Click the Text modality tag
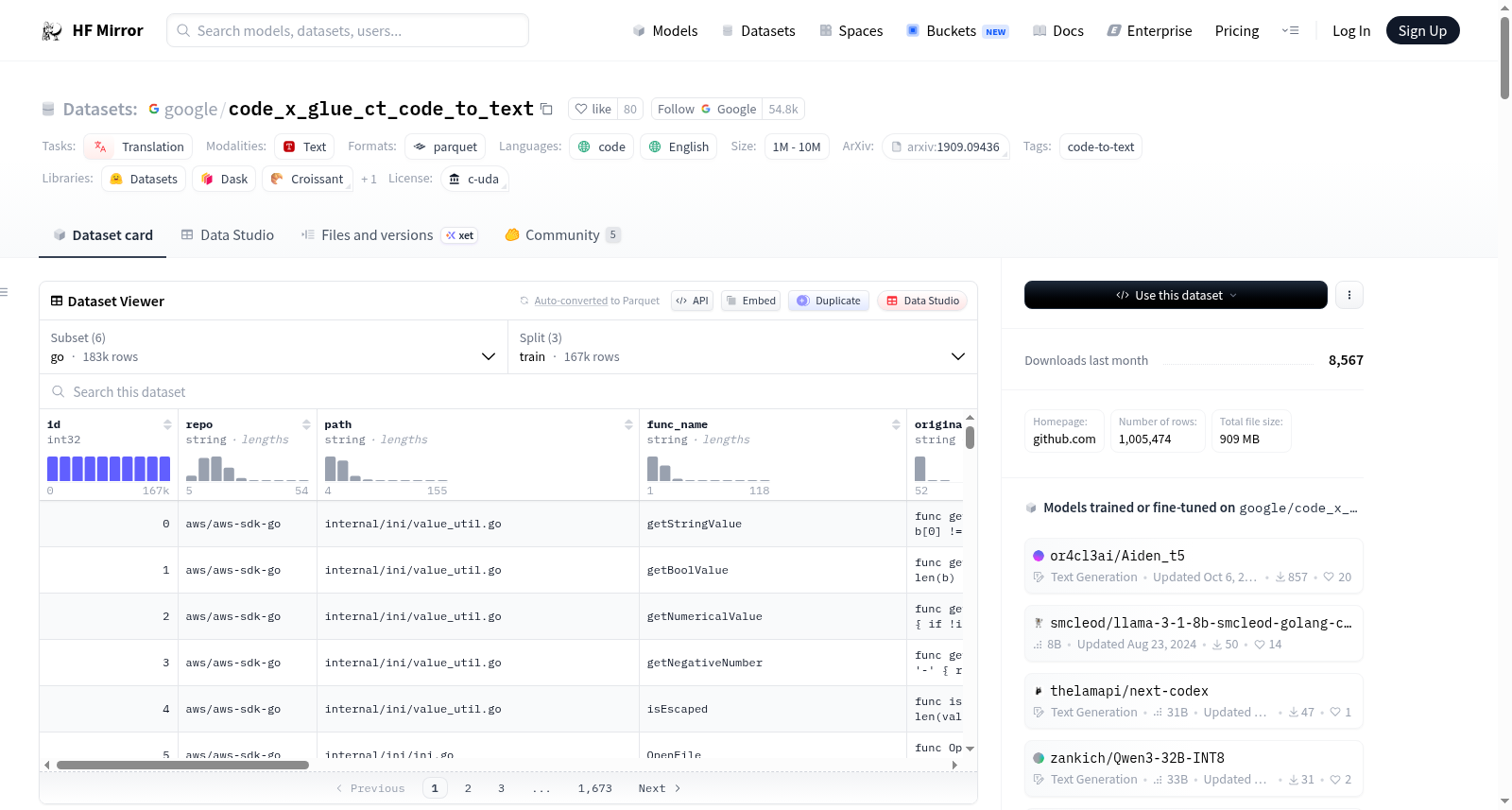 click(x=305, y=146)
